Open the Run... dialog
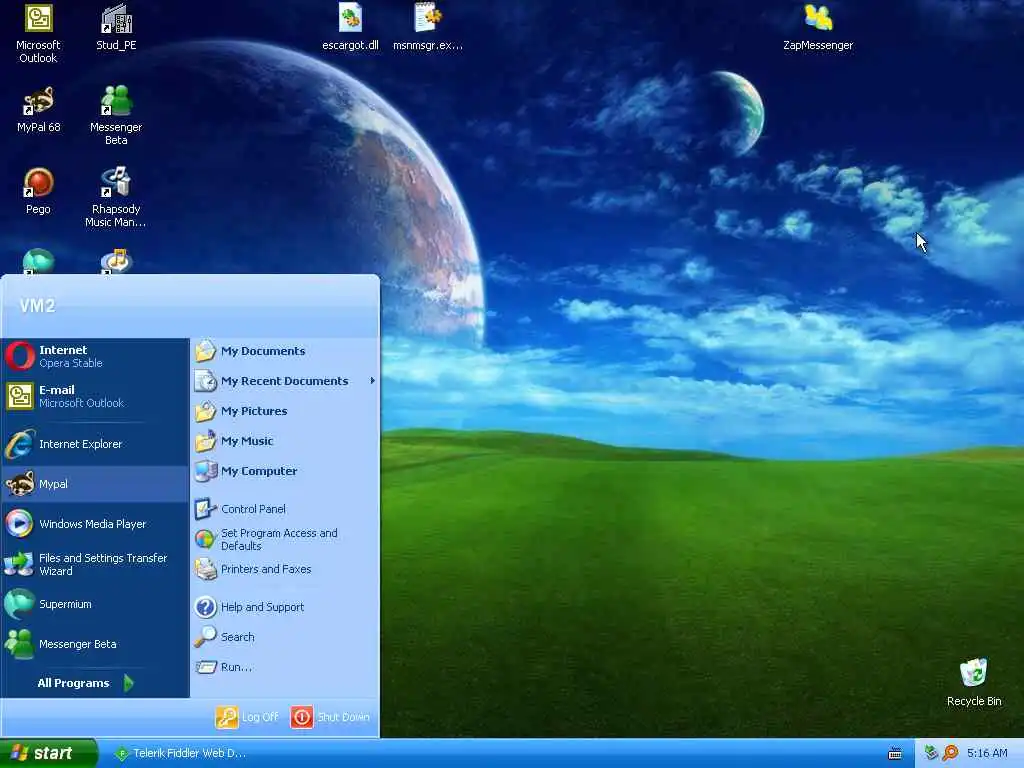 pyautogui.click(x=285, y=667)
